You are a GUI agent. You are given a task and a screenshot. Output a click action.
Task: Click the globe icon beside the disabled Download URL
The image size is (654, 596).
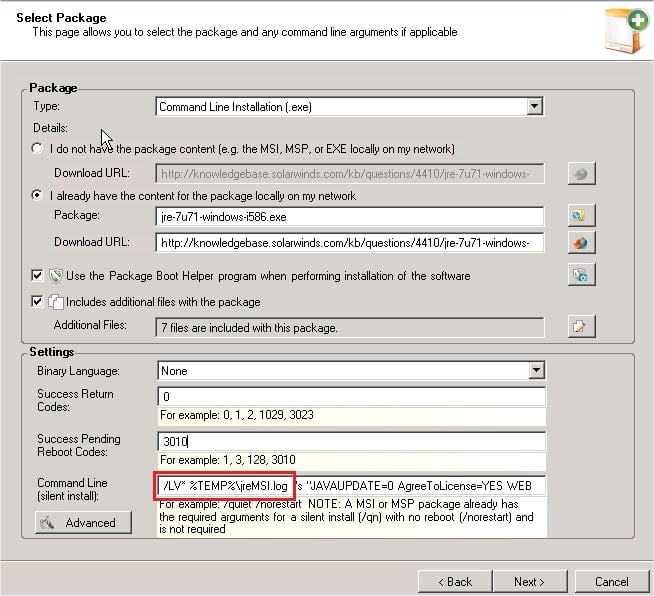click(x=581, y=174)
